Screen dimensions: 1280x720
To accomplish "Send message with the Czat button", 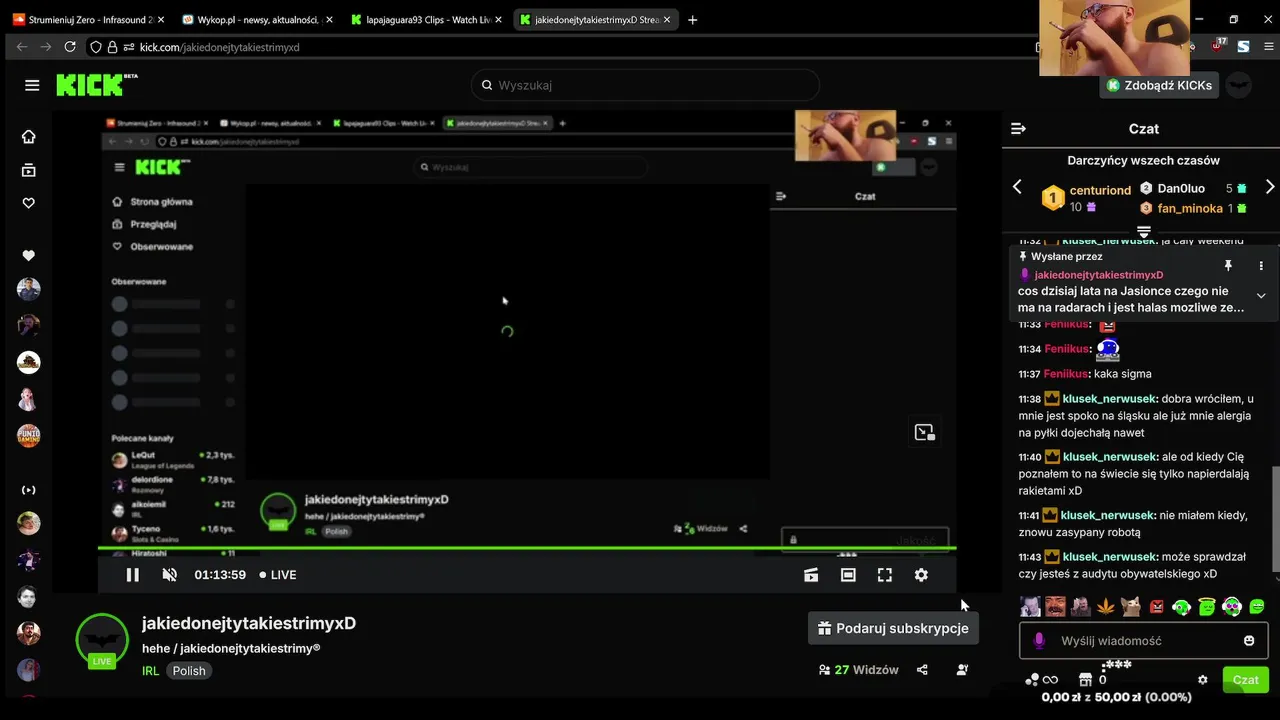I will pos(1245,680).
